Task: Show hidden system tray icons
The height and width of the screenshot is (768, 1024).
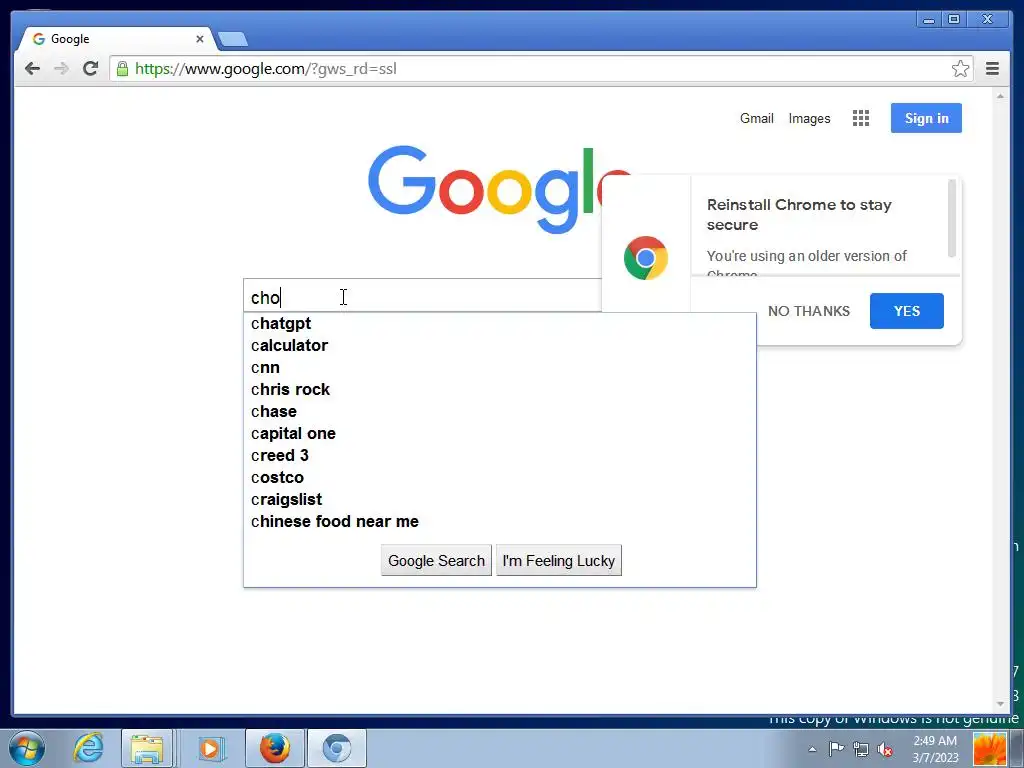Action: 812,749
